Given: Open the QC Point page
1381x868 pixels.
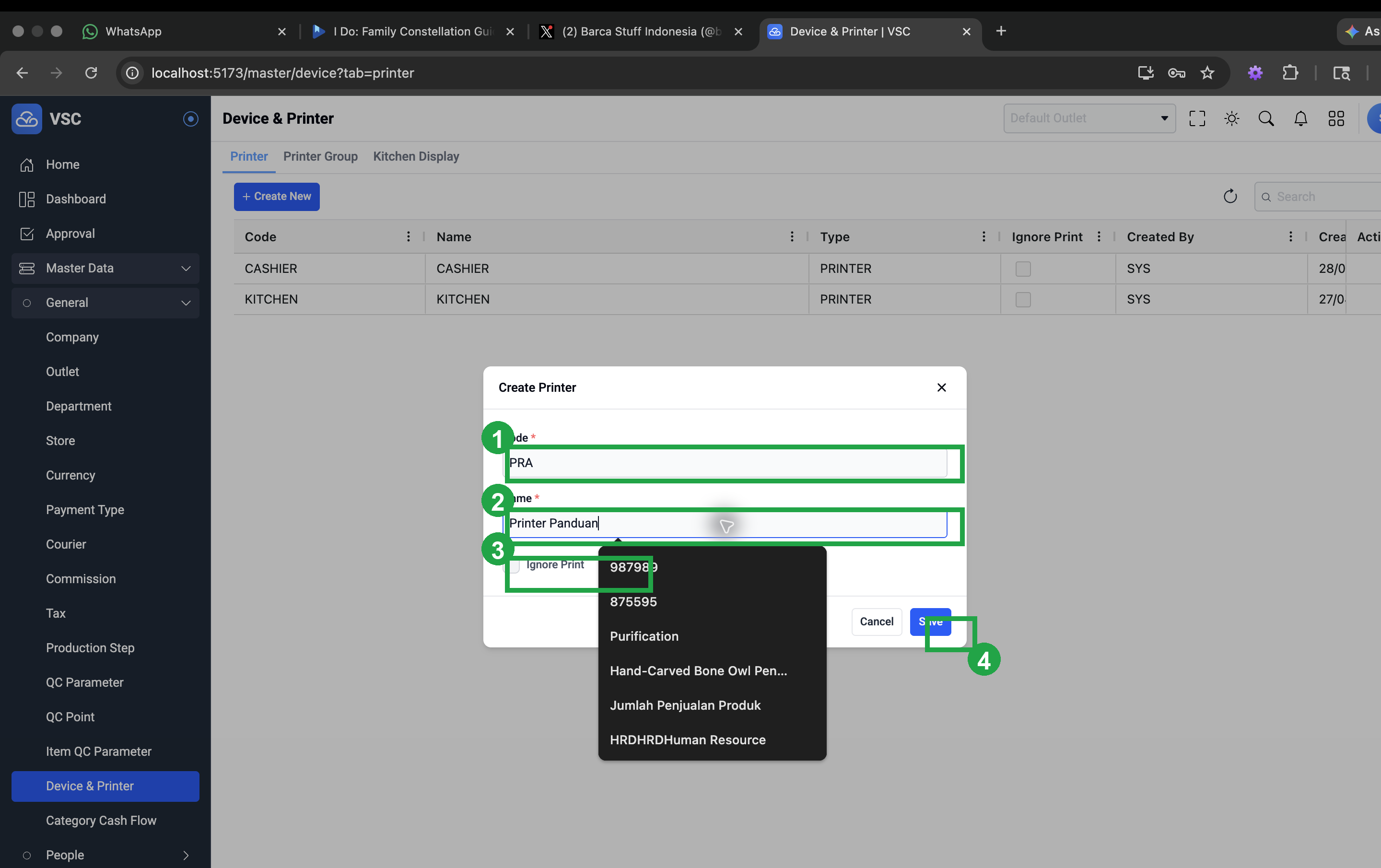Looking at the screenshot, I should click(x=70, y=717).
